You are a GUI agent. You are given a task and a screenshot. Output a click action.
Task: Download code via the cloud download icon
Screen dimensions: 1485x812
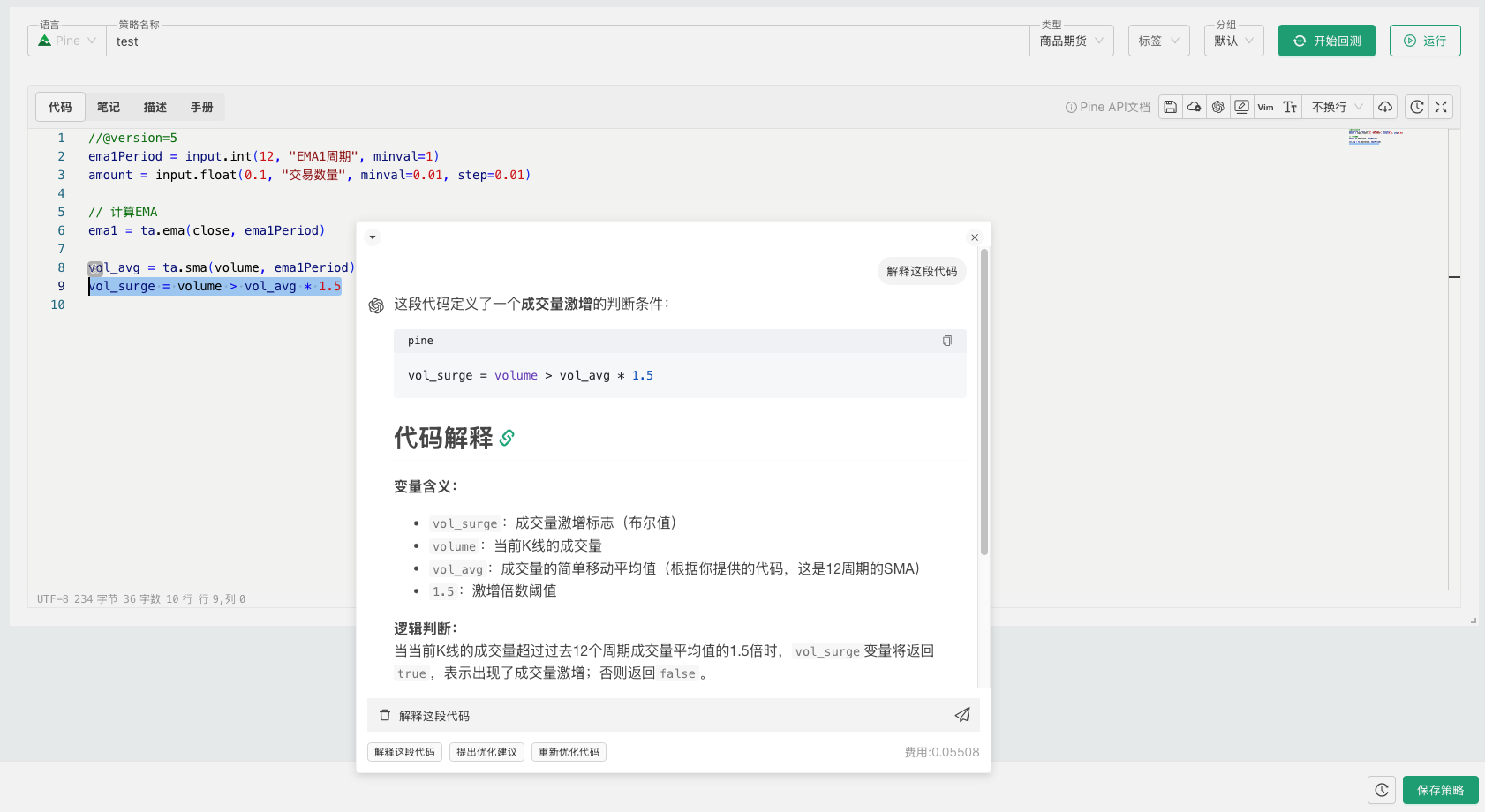click(x=1384, y=106)
